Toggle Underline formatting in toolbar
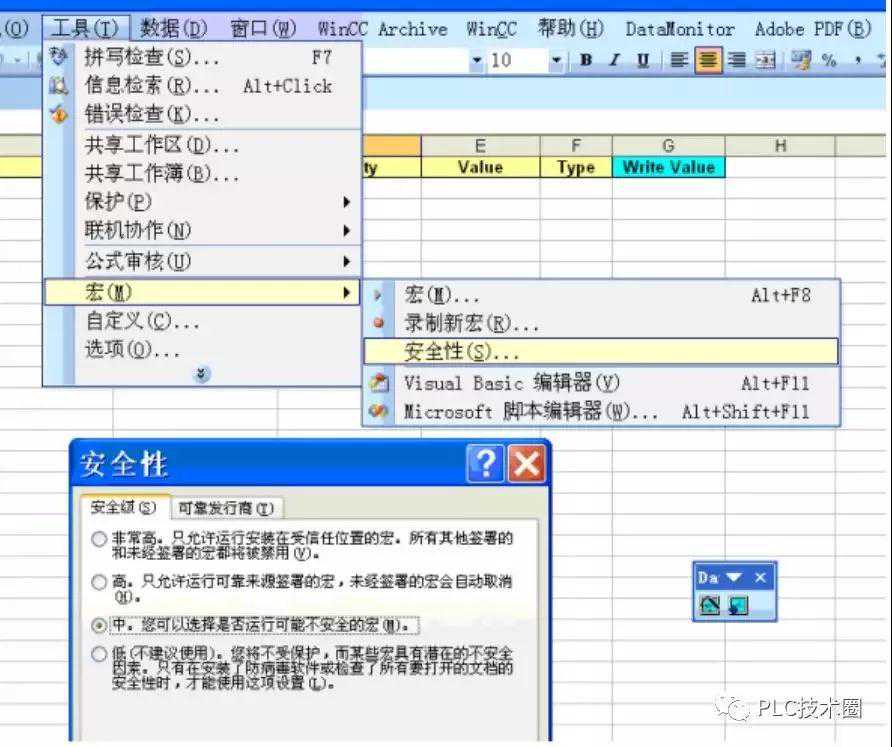 [x=642, y=61]
